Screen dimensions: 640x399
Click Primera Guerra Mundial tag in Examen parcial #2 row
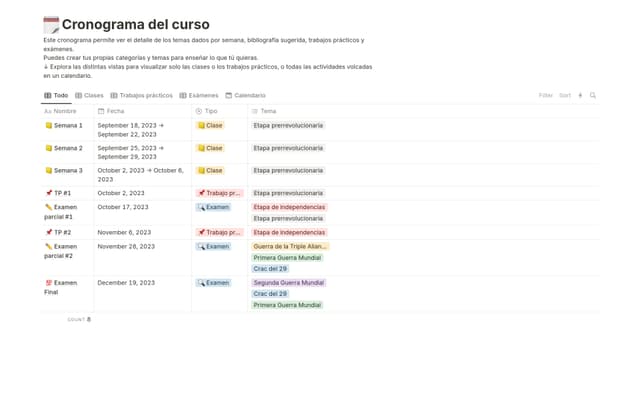pyautogui.click(x=287, y=258)
